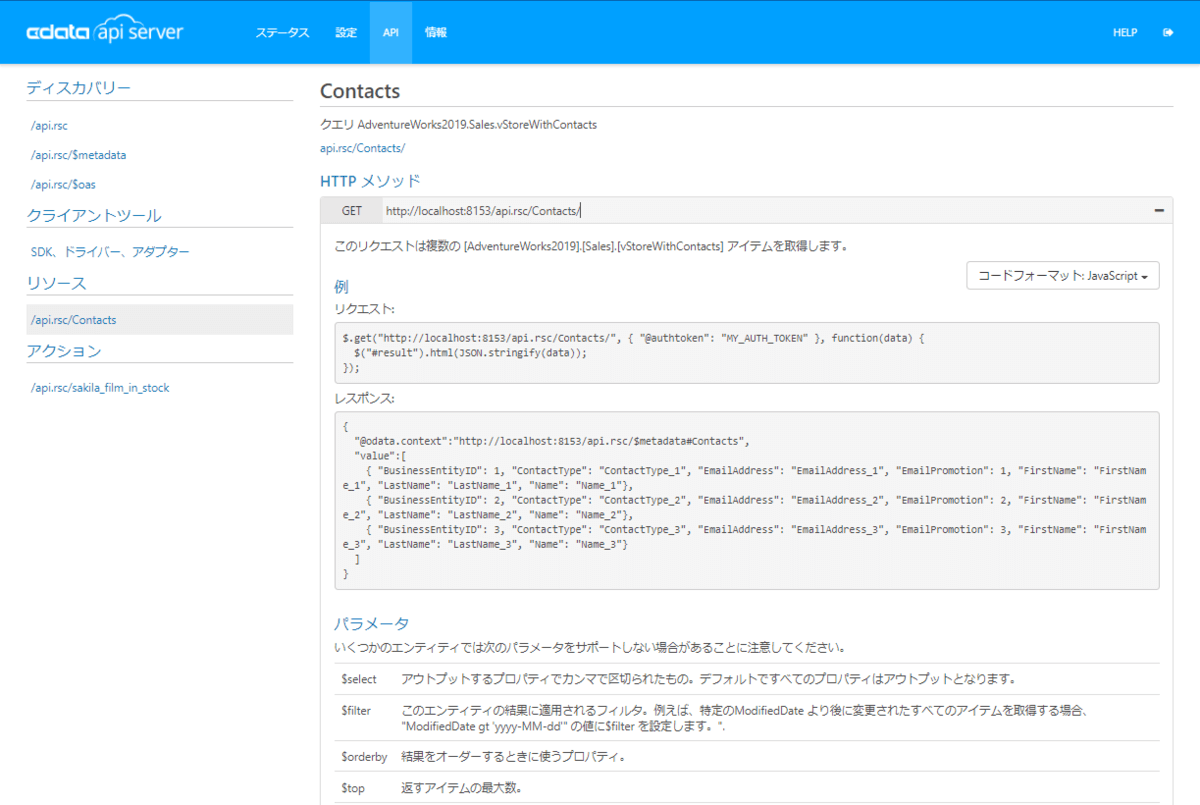The image size is (1200, 805).
Task: Select /api.rsc/Contacts in resources list
Action: (x=74, y=320)
